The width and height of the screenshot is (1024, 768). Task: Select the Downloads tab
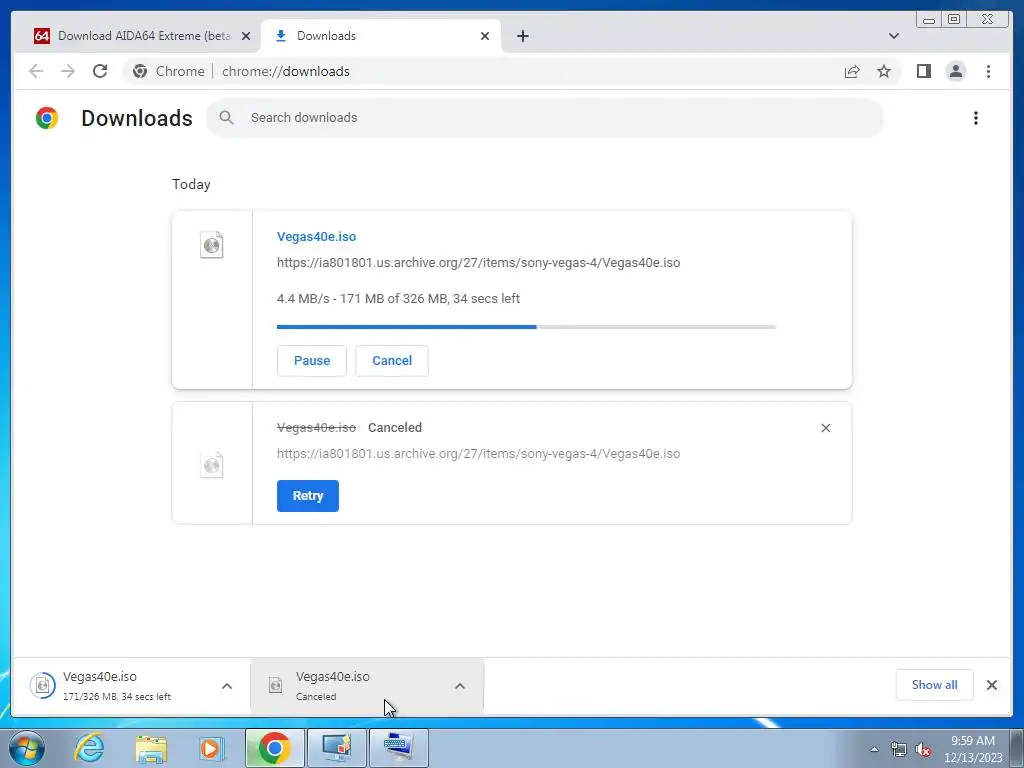(381, 36)
